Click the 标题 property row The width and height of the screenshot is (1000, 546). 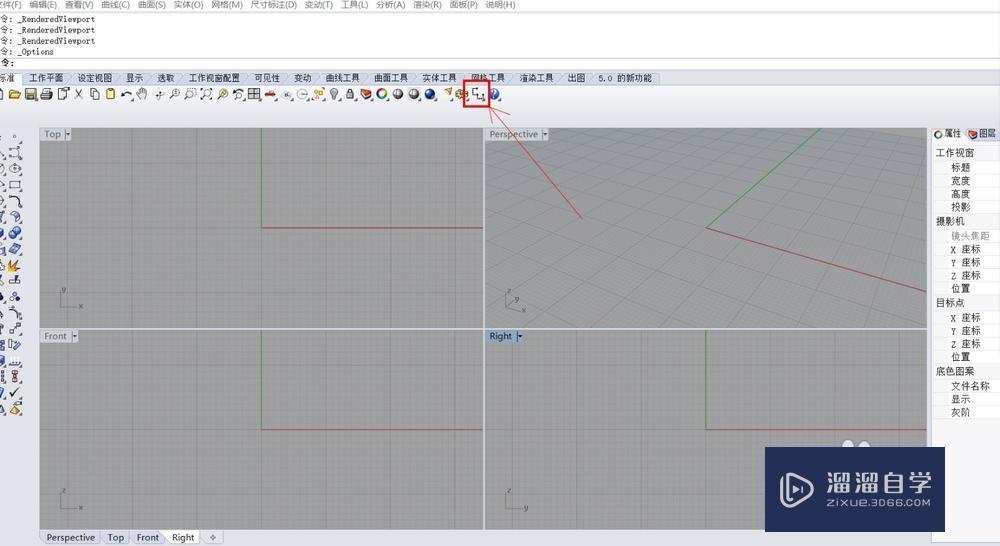pos(965,167)
